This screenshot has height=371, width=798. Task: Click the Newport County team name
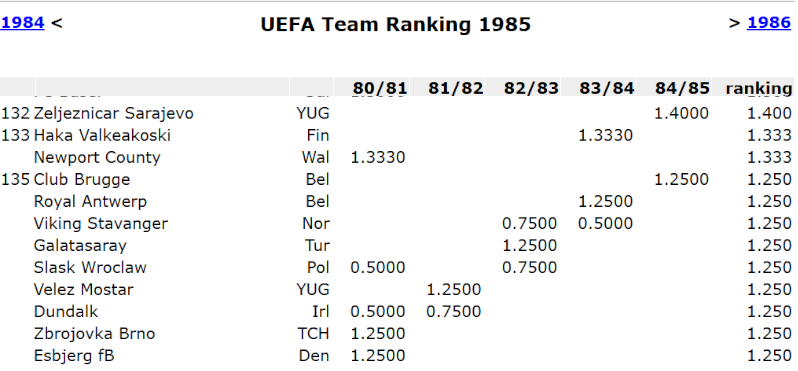tap(97, 157)
